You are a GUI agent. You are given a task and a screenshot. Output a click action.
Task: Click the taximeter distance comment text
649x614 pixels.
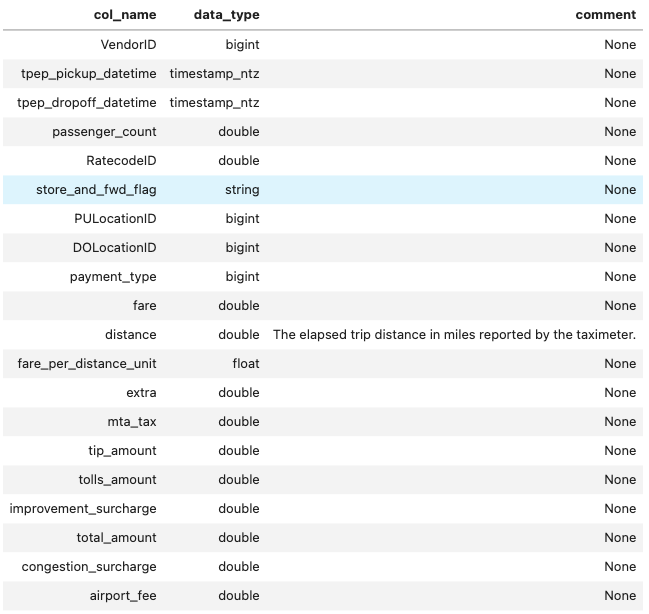454,335
